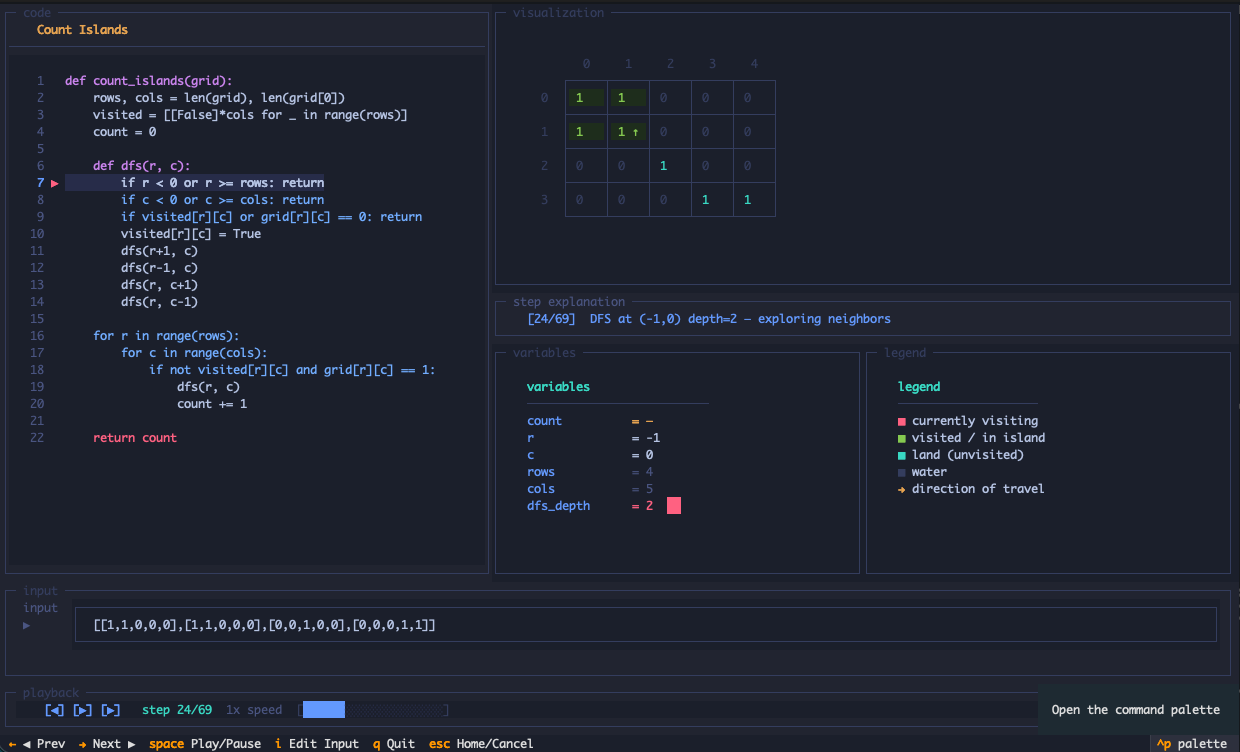1240x752 pixels.
Task: Click the dark 'water' legend swatch
Action: click(x=902, y=472)
